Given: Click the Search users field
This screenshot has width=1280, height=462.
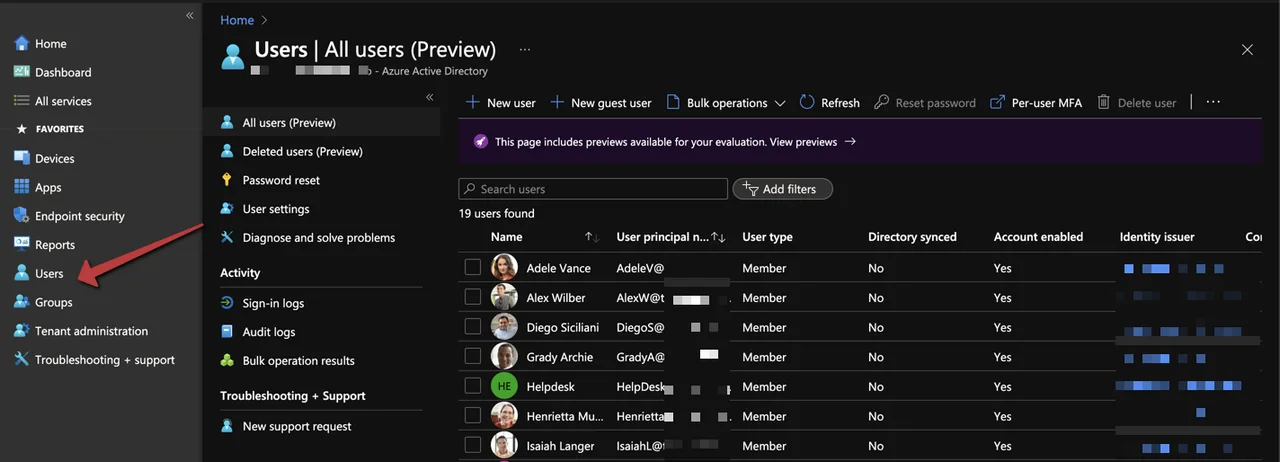Looking at the screenshot, I should click(593, 189).
